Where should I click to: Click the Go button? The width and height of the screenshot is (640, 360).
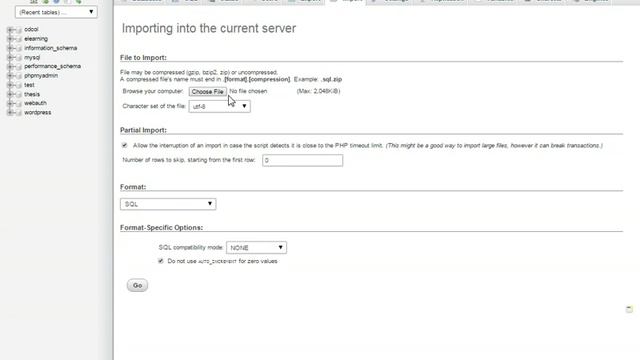click(x=138, y=285)
